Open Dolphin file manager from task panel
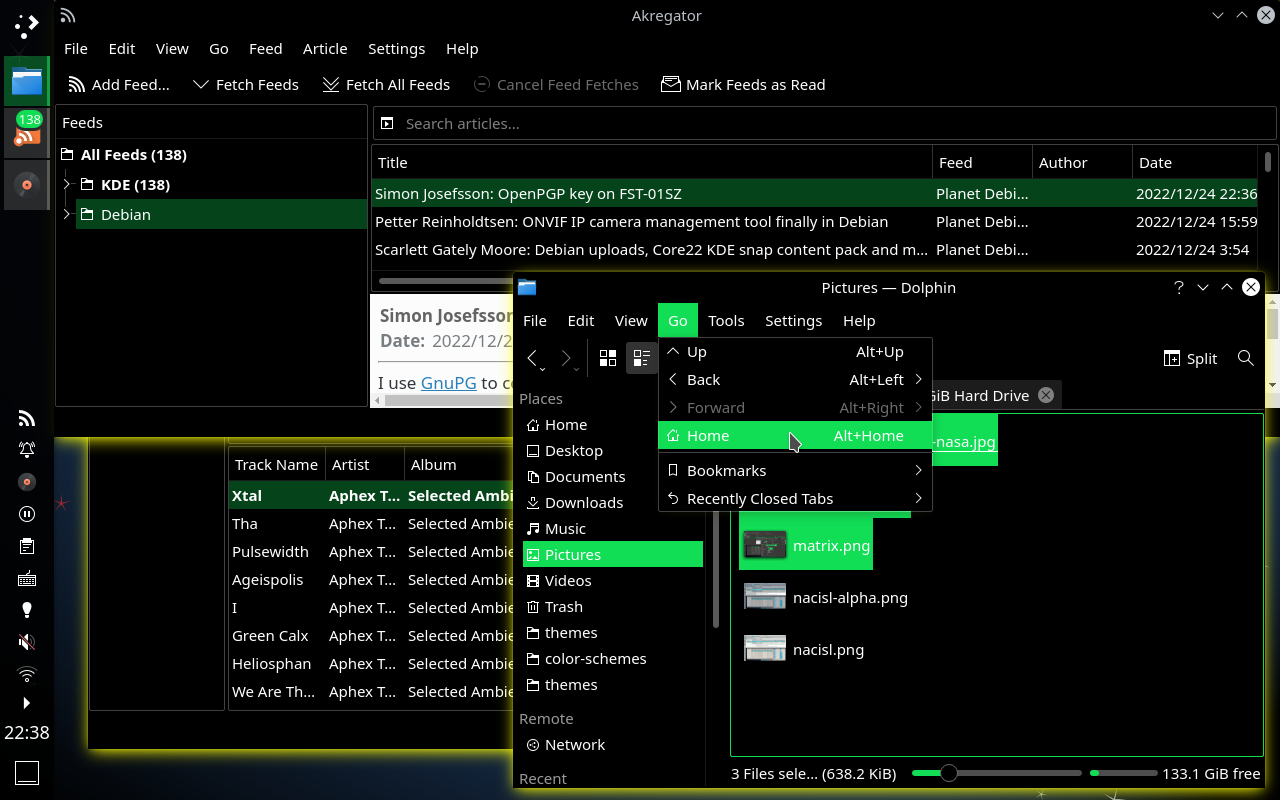This screenshot has height=800, width=1280. point(27,81)
